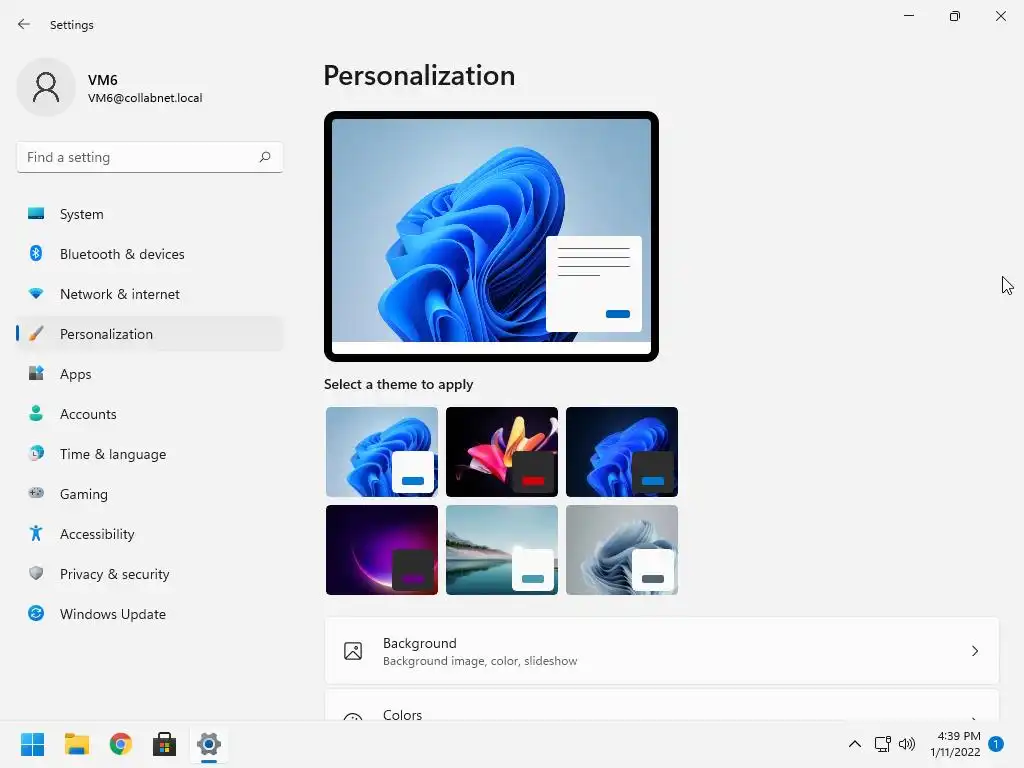Screen dimensions: 1024x768
Task: Click the Accessibility figure icon
Action: pyautogui.click(x=36, y=534)
